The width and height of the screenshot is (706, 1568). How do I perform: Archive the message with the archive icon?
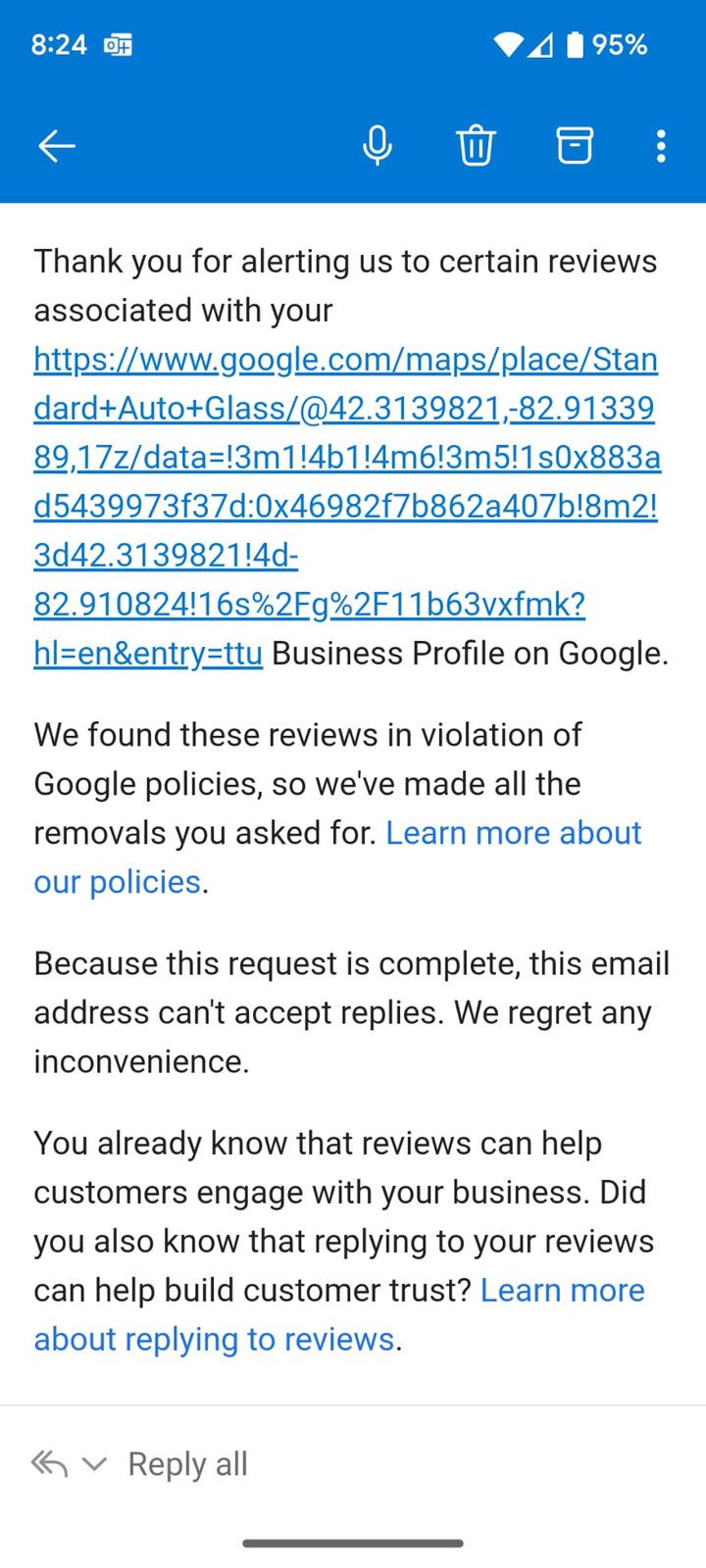(574, 144)
